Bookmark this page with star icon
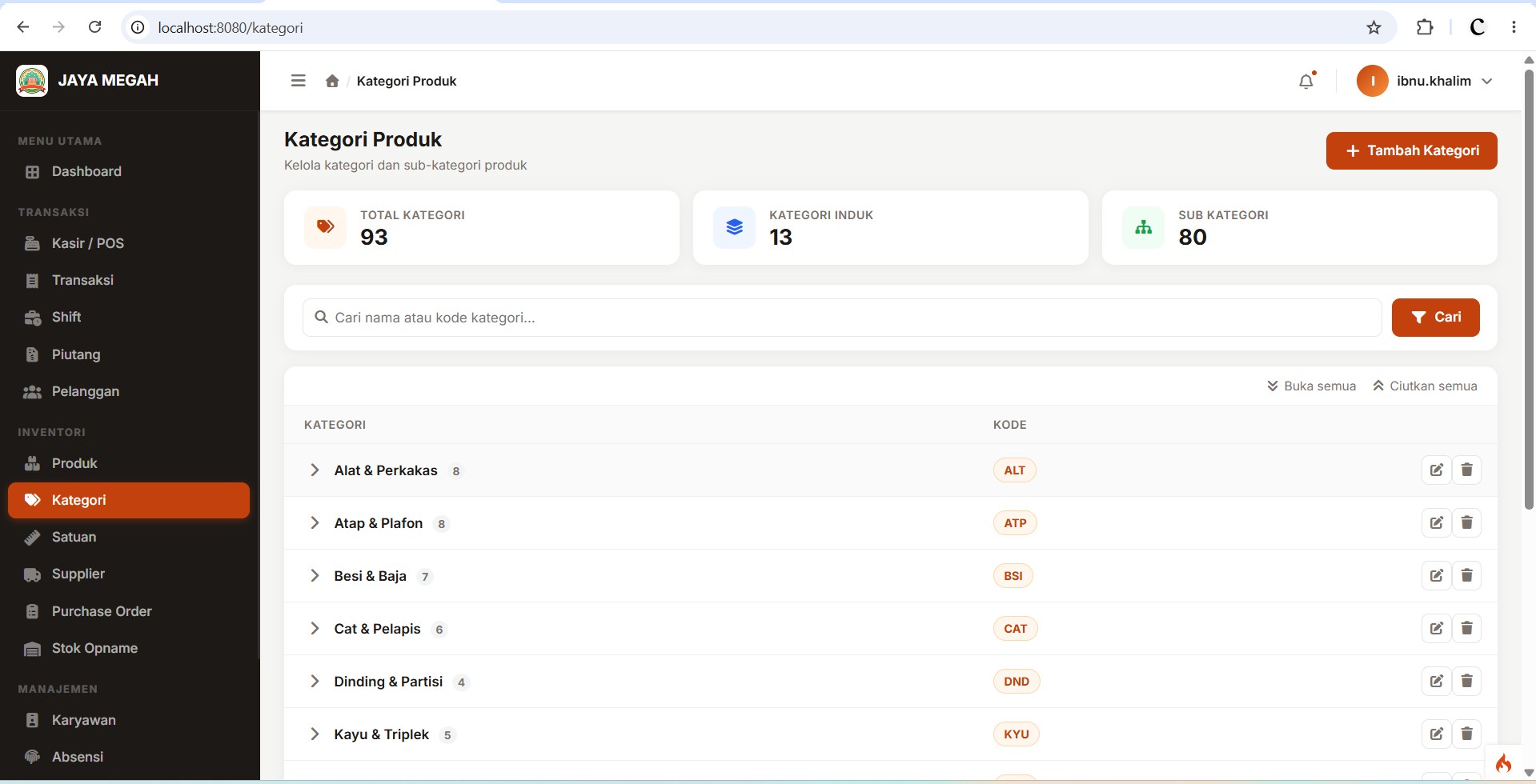The image size is (1536, 784). click(1374, 28)
